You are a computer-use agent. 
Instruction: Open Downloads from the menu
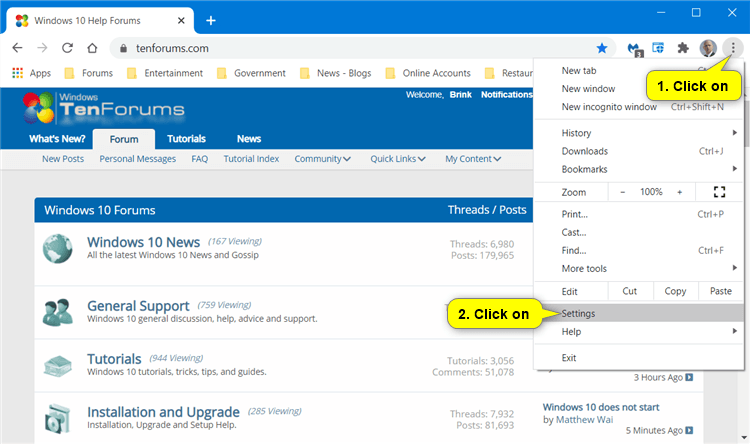[x=639, y=151]
